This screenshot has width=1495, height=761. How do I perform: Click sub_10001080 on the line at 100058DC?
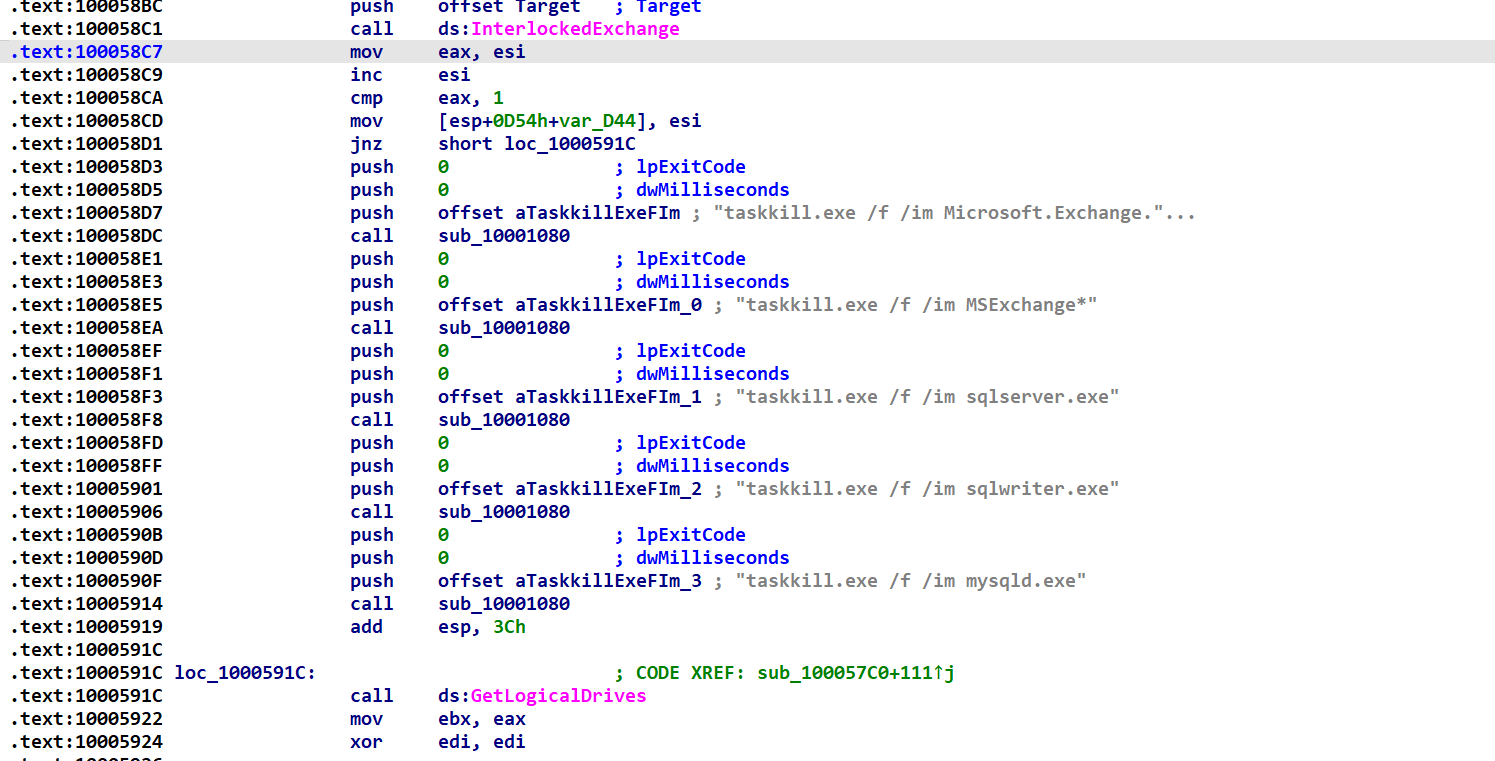[x=504, y=236]
